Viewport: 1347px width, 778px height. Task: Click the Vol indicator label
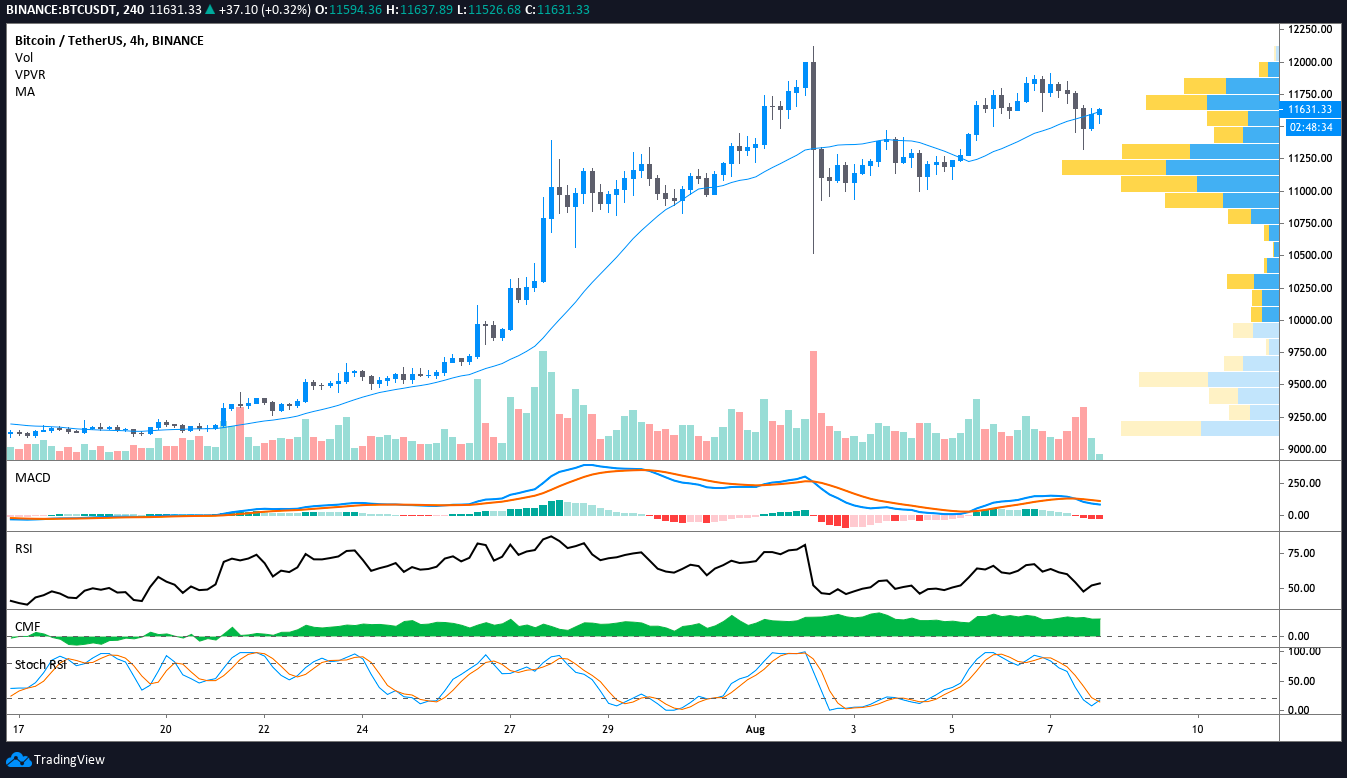coord(24,58)
